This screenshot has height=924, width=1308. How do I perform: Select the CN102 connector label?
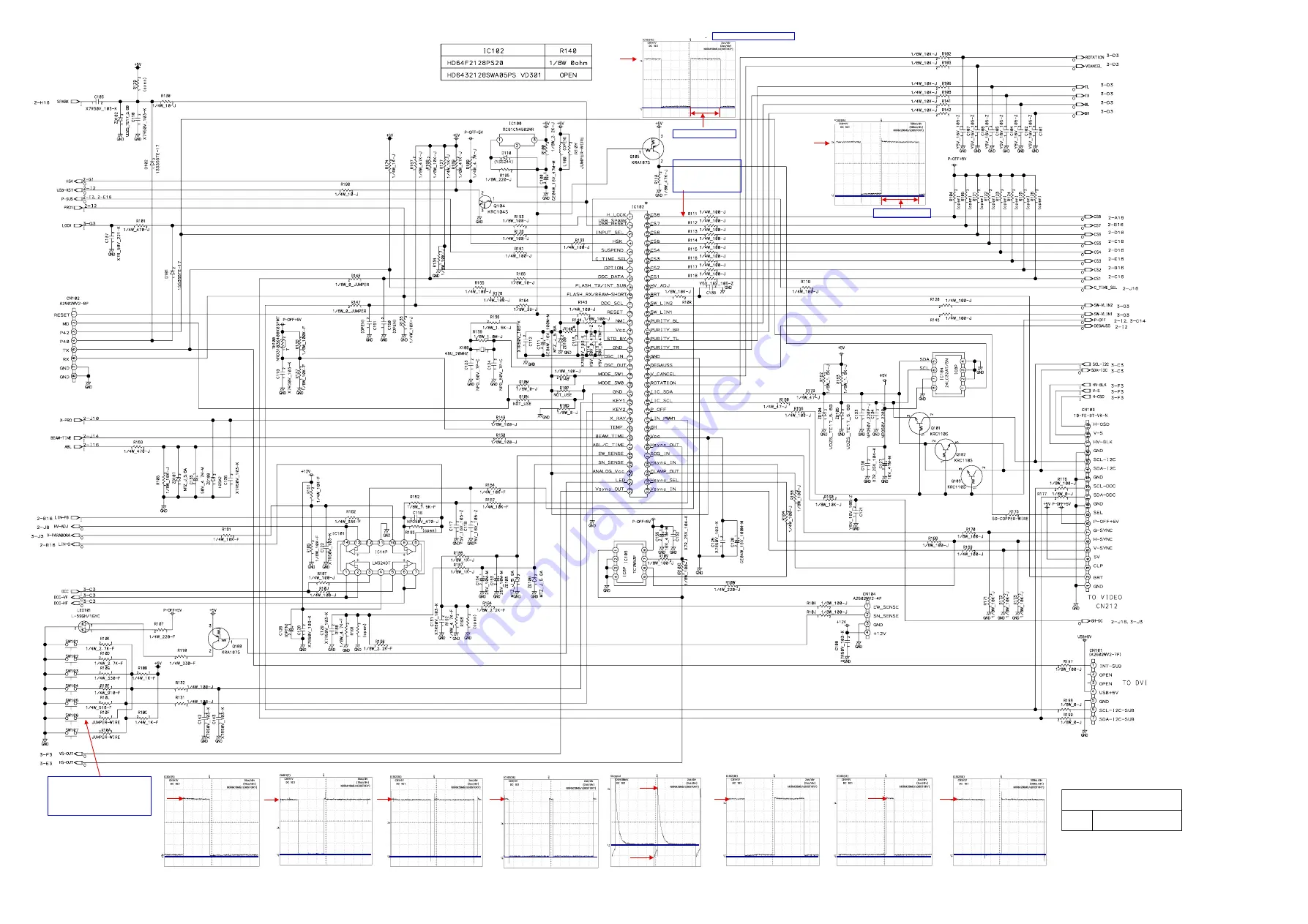click(x=73, y=298)
